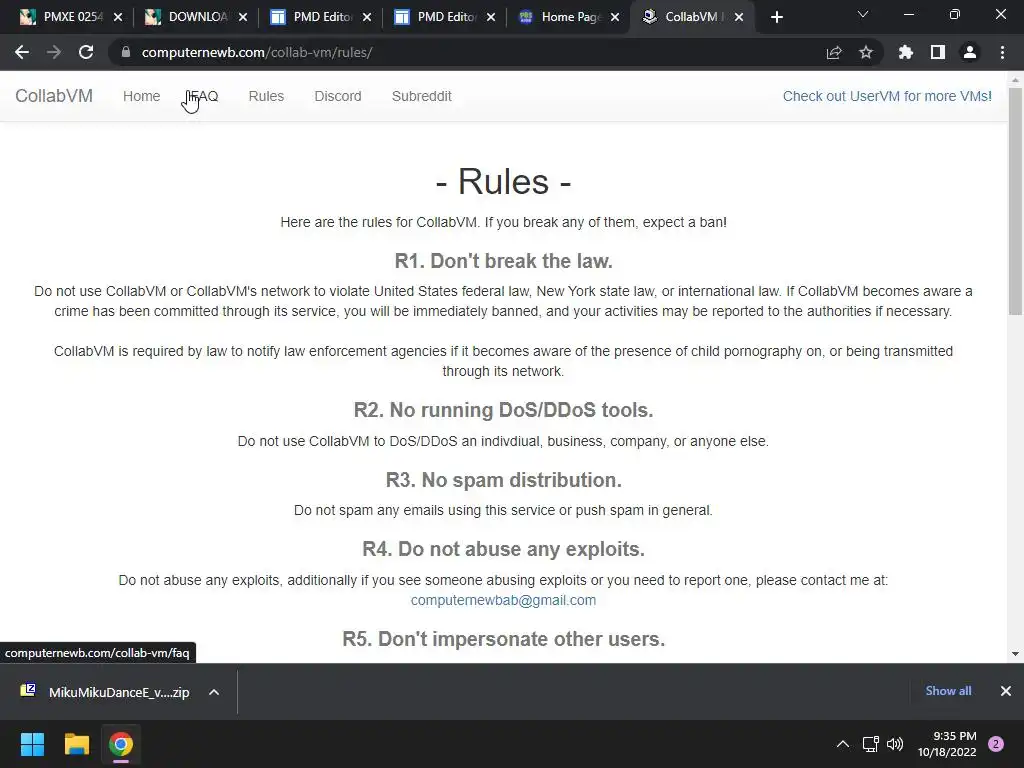This screenshot has width=1024, height=768.
Task: Click the R1. Don't break the law heading
Action: coord(504,261)
